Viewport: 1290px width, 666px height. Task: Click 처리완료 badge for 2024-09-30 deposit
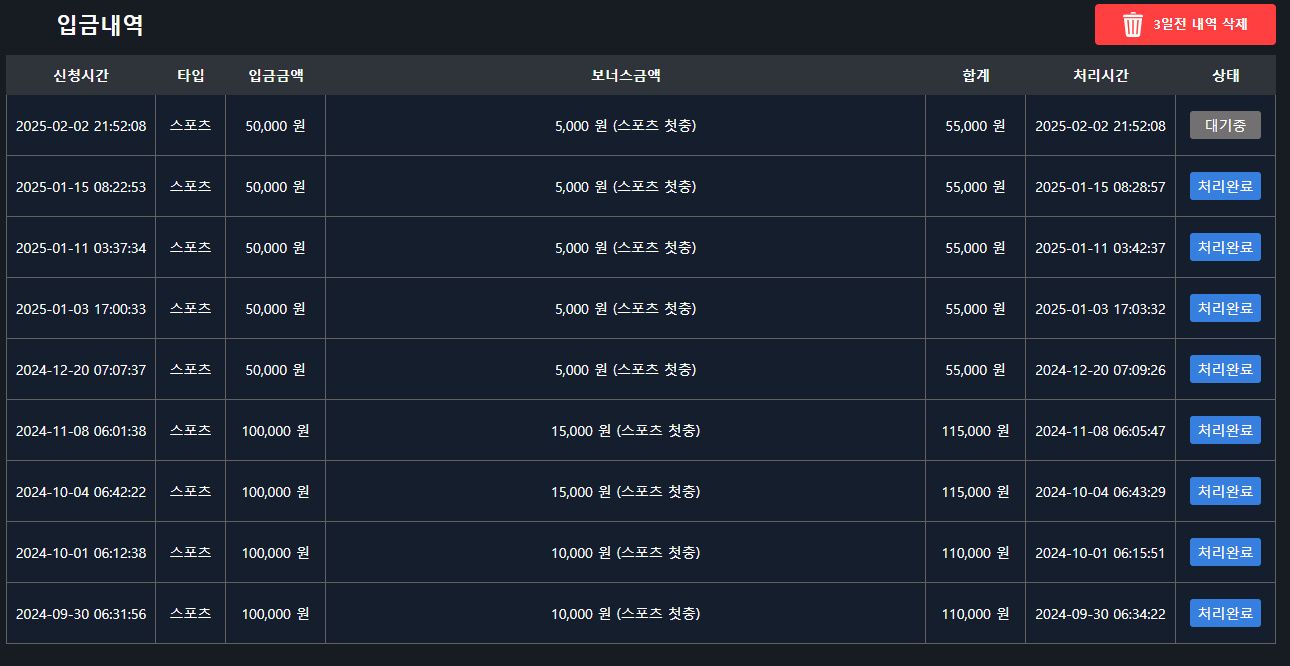[1225, 614]
